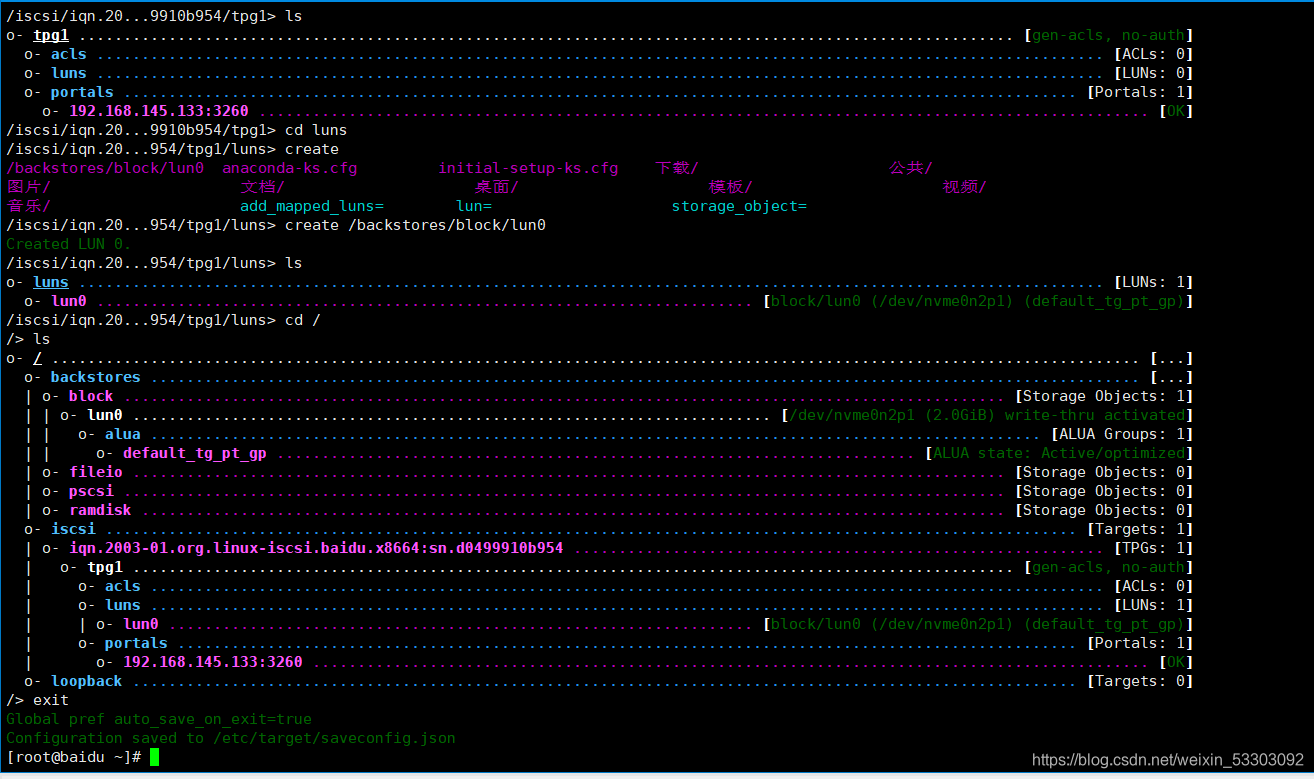The height and width of the screenshot is (779, 1314).
Task: Select the 'iscsi' tree node
Action: coord(73,529)
